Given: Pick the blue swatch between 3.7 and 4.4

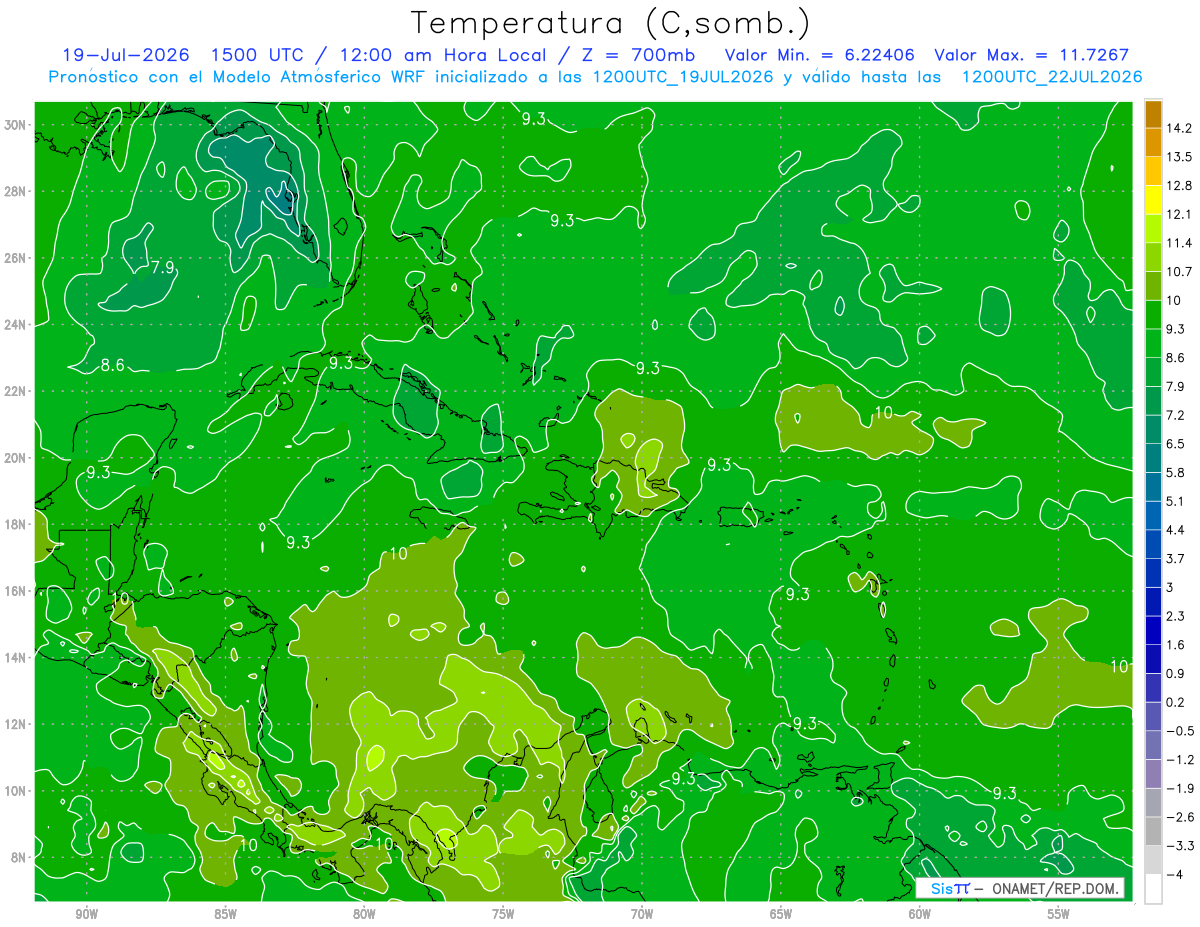Looking at the screenshot, I should pos(1153,544).
